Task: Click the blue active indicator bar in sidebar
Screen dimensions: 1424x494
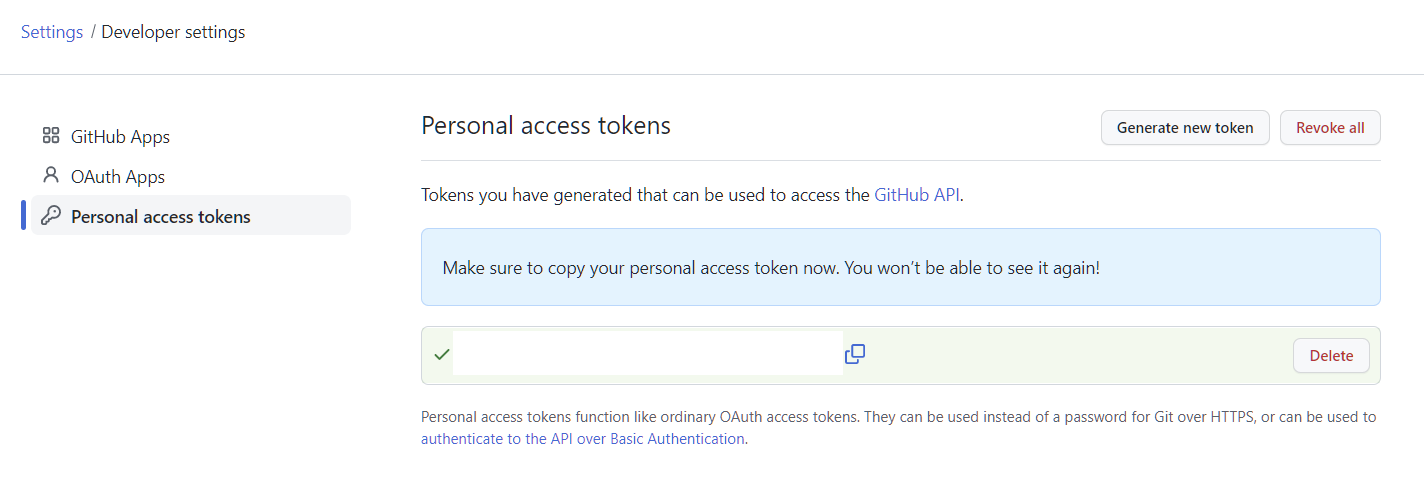Action: tap(23, 215)
